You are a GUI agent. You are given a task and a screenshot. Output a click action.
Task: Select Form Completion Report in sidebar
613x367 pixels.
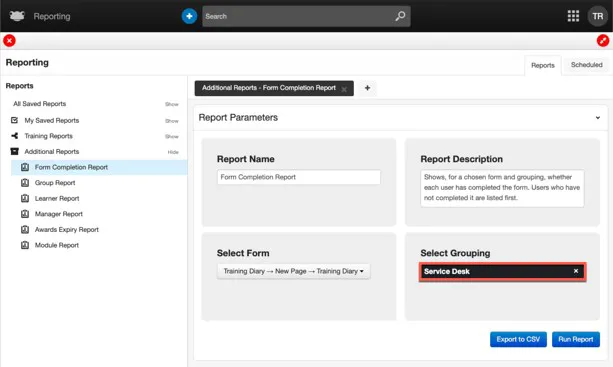point(99,167)
